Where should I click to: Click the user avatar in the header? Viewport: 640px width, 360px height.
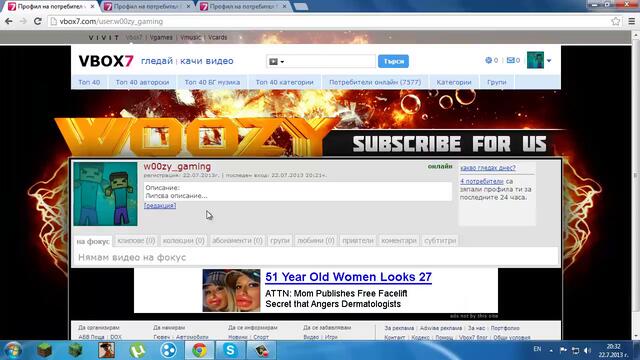click(x=535, y=60)
